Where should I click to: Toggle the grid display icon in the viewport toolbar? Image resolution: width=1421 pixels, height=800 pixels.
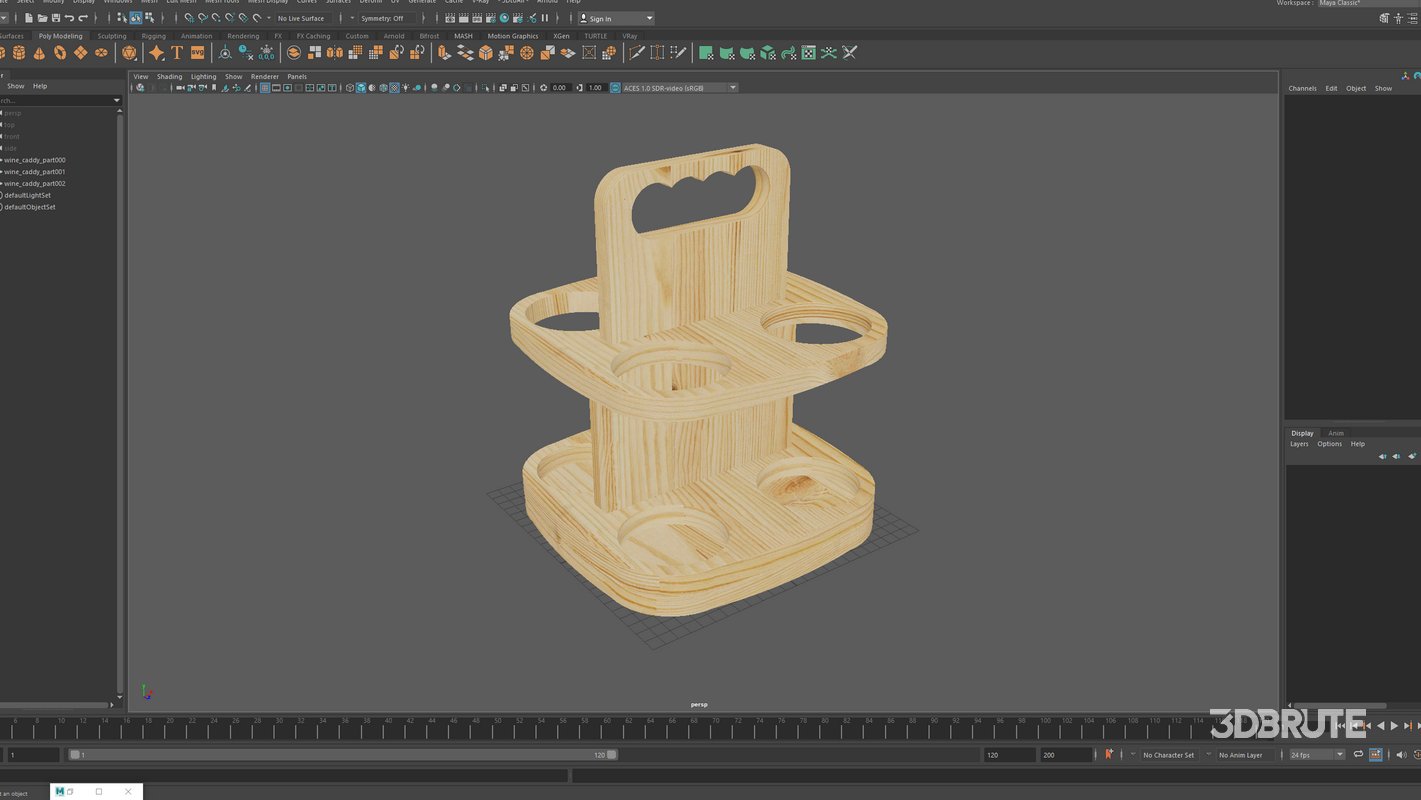click(264, 88)
